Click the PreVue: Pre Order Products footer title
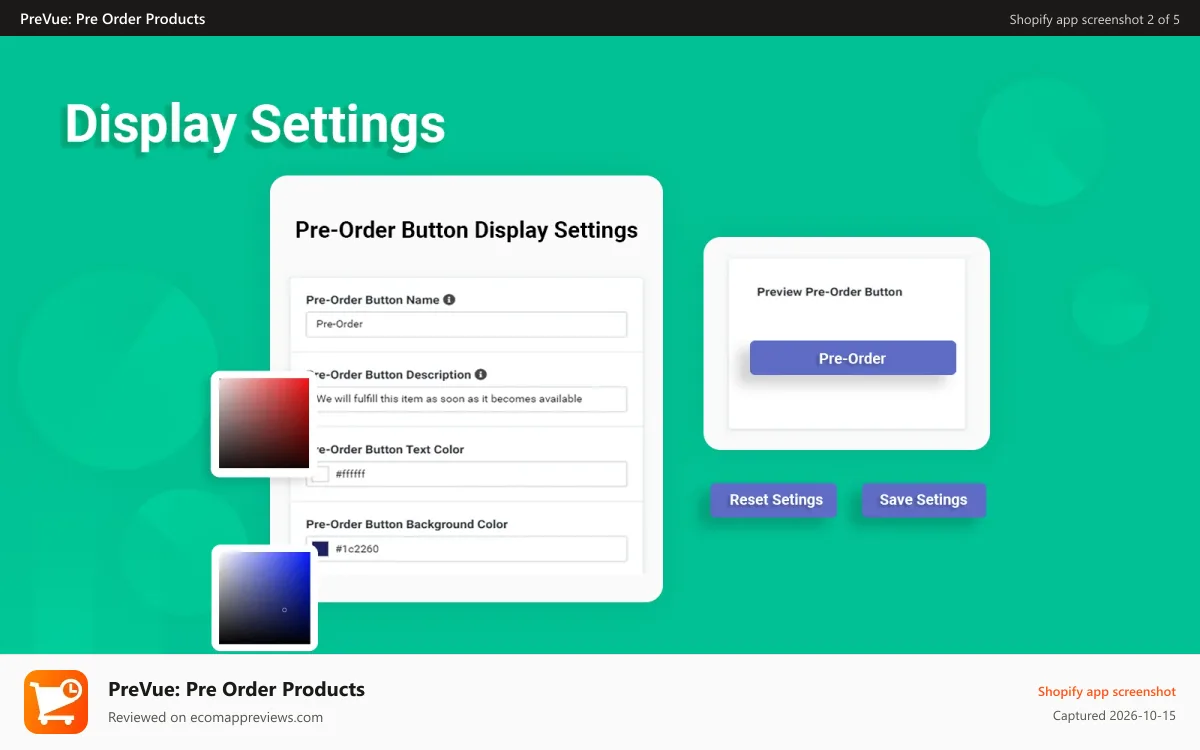 point(236,689)
